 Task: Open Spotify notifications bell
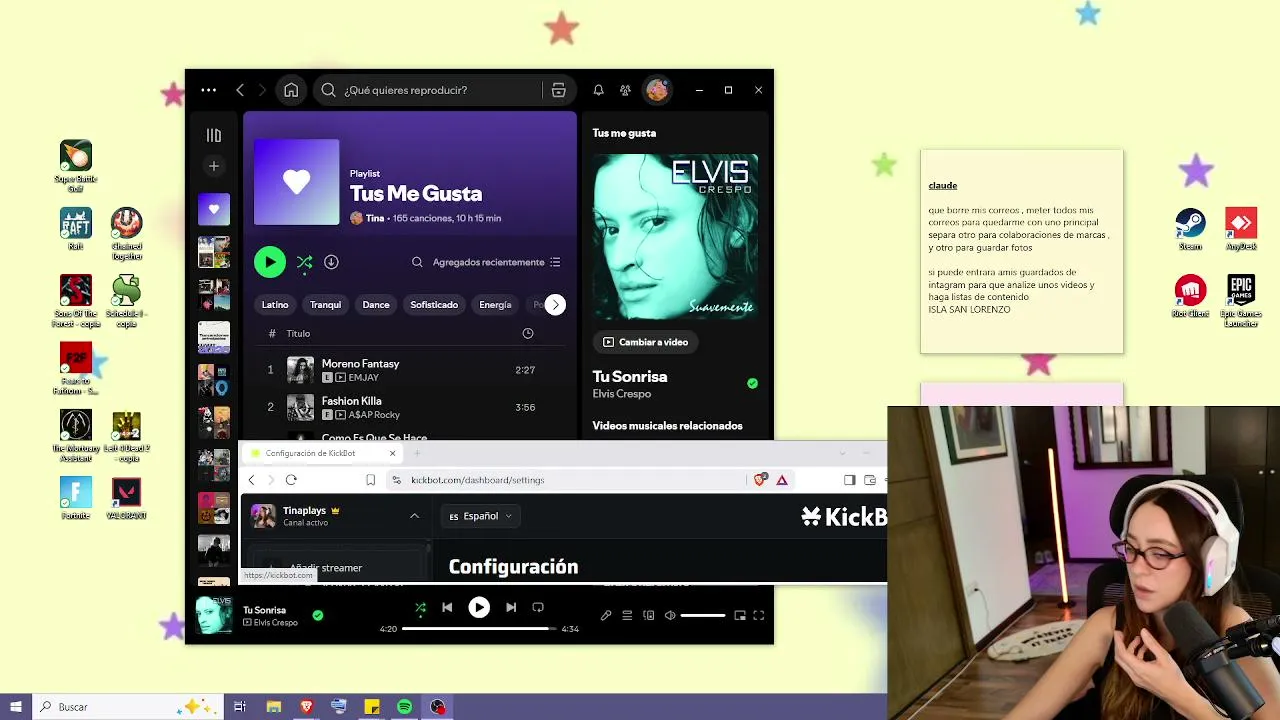pos(598,90)
